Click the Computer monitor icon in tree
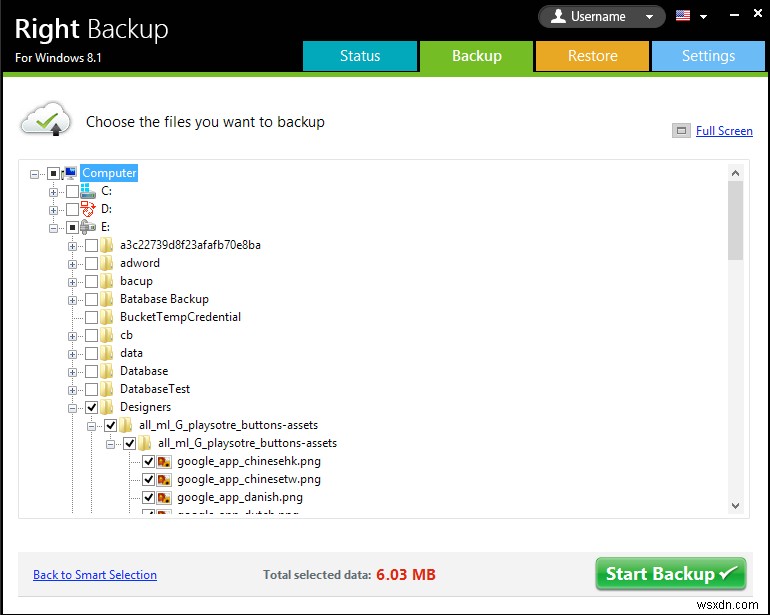 point(71,173)
